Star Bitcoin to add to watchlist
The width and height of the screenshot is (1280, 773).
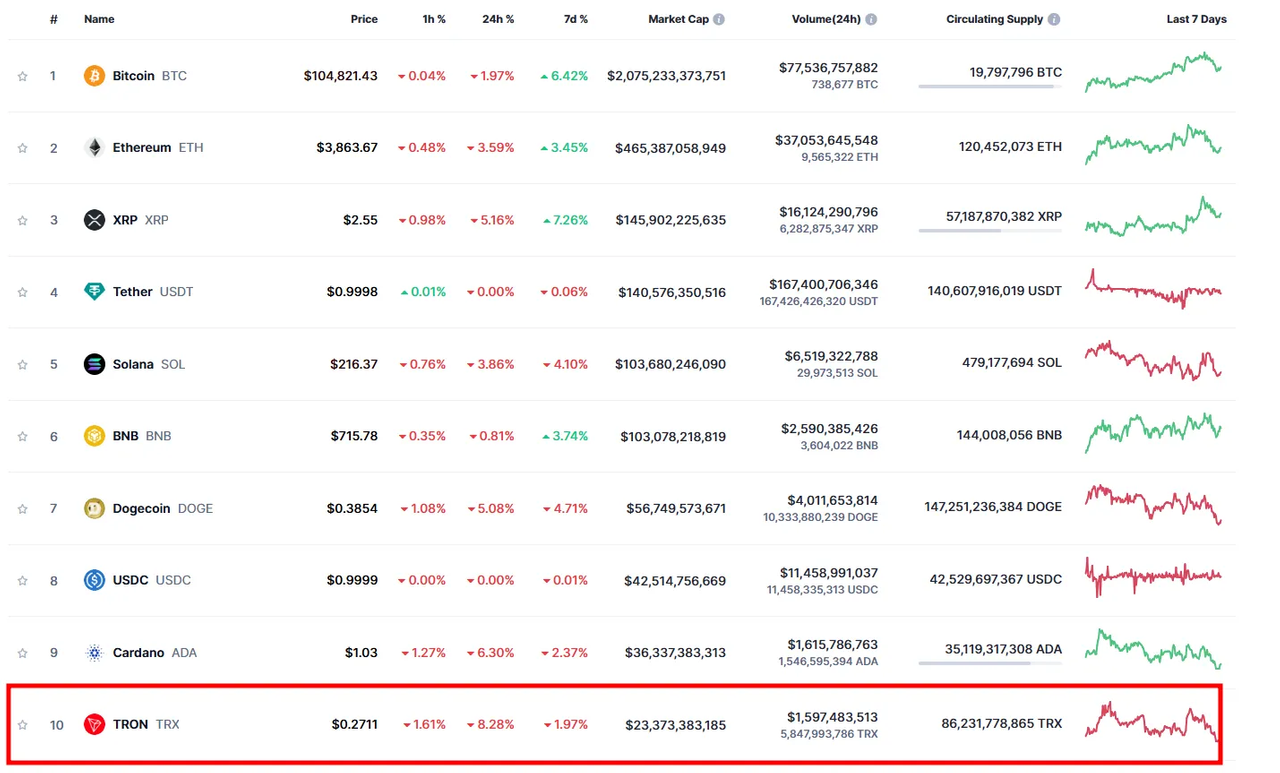pyautogui.click(x=22, y=76)
